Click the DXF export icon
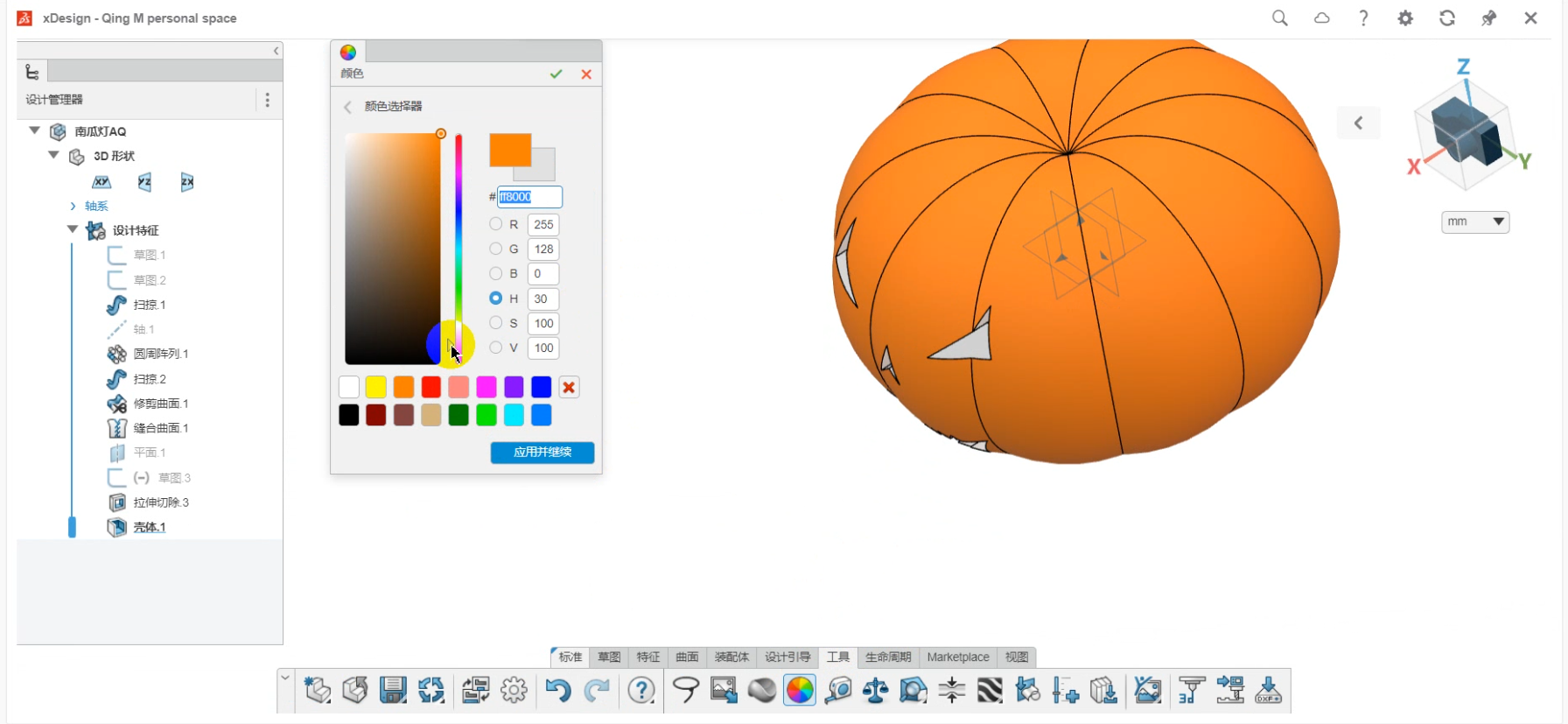 coord(1268,691)
